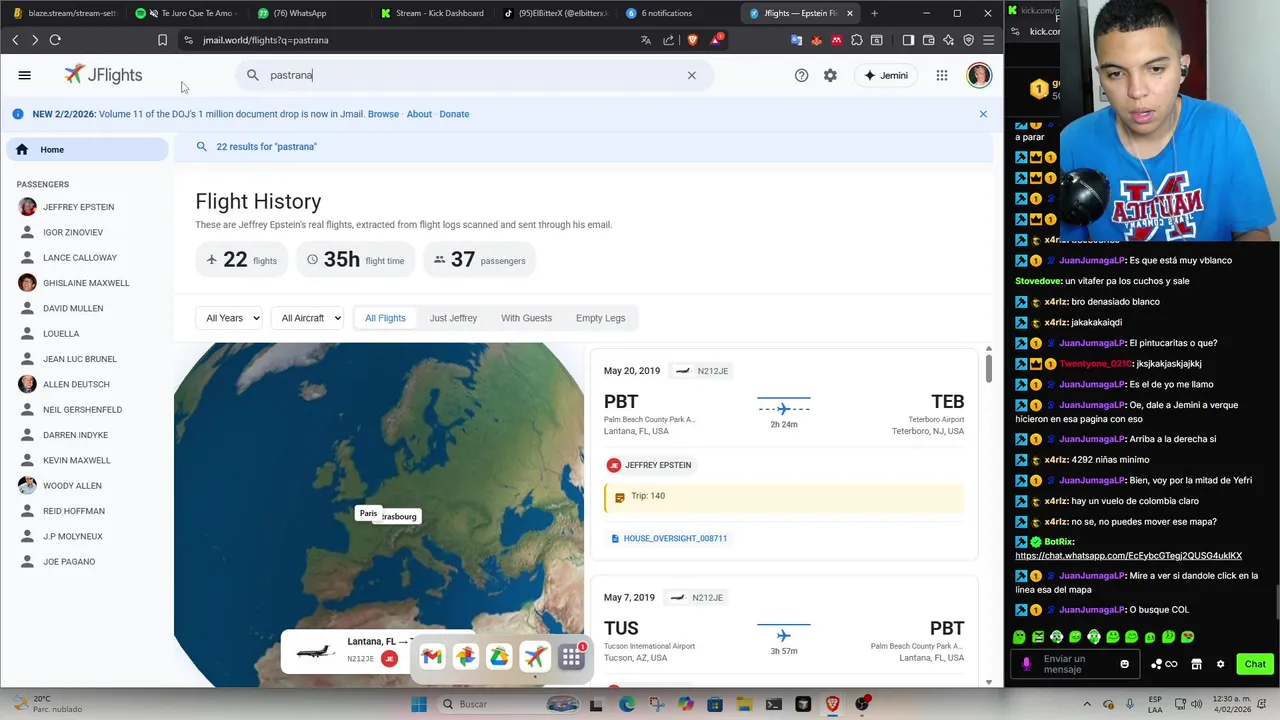The height and width of the screenshot is (720, 1280).
Task: Switch to the WhatsApp browser tab
Action: pos(298,13)
